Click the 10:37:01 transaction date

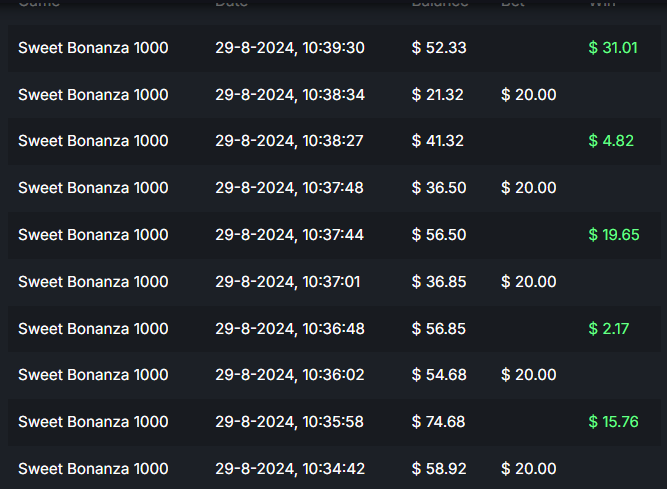tap(289, 282)
